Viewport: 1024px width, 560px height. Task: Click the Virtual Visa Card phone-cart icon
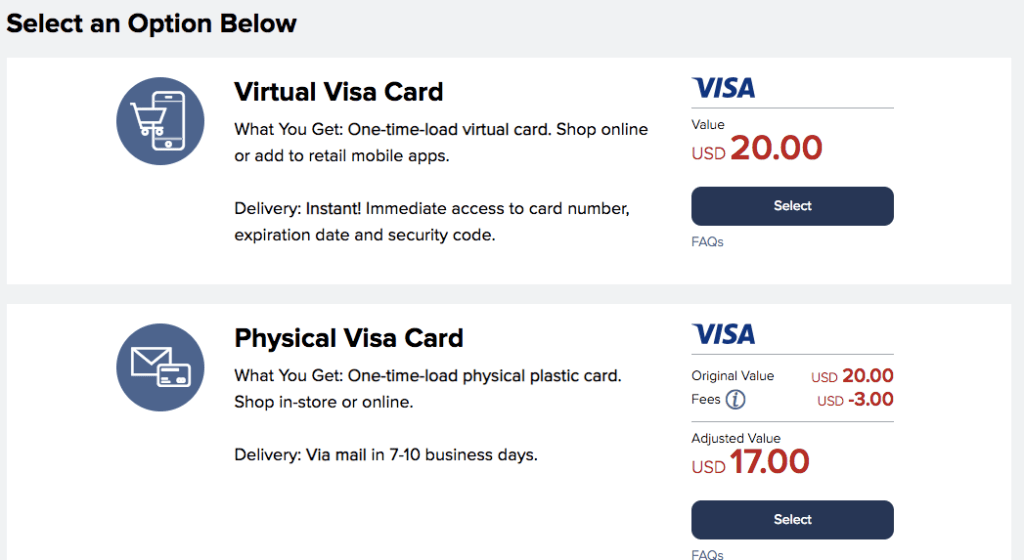[160, 121]
